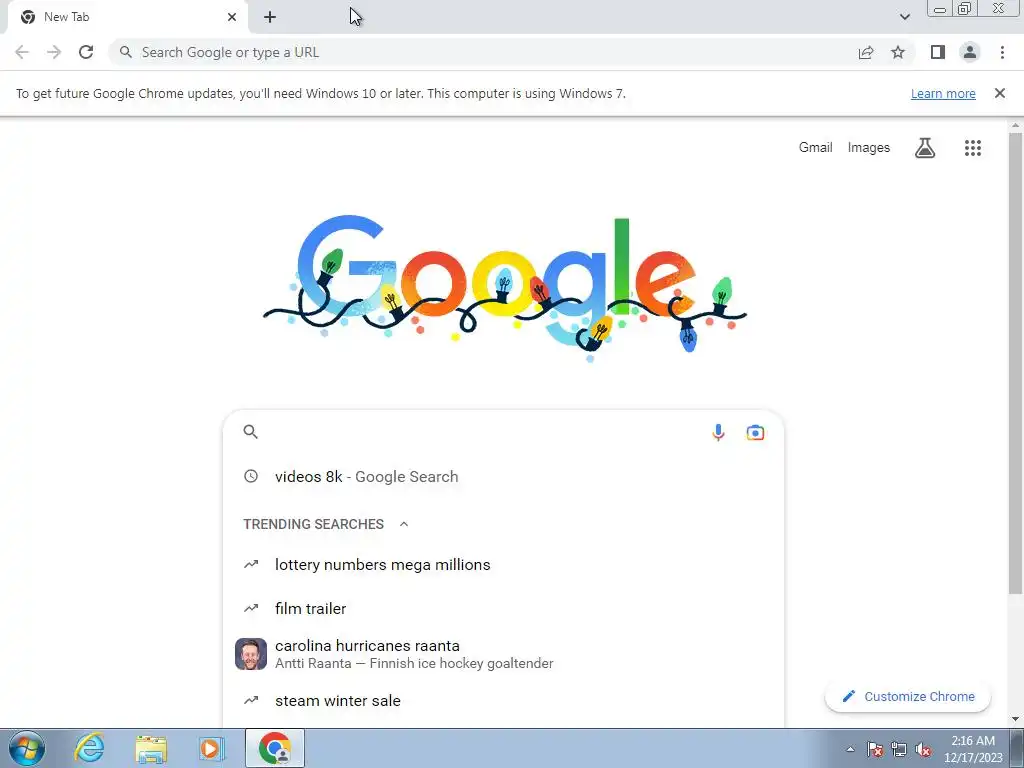This screenshot has width=1024, height=768.
Task: Open the Learn more link
Action: coord(943,93)
